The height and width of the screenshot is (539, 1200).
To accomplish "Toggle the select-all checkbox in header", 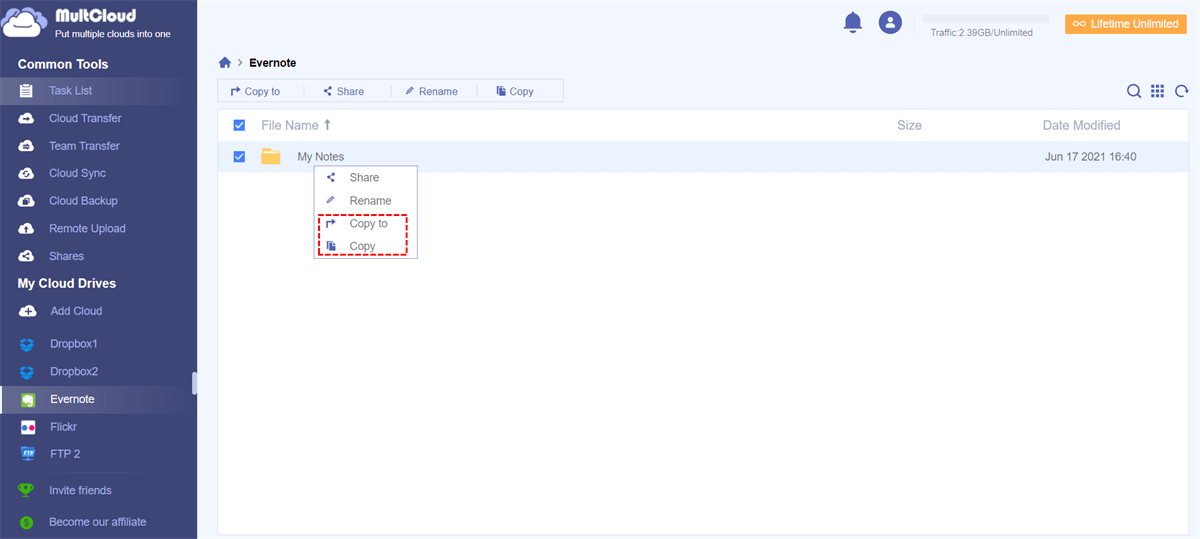I will (x=239, y=125).
